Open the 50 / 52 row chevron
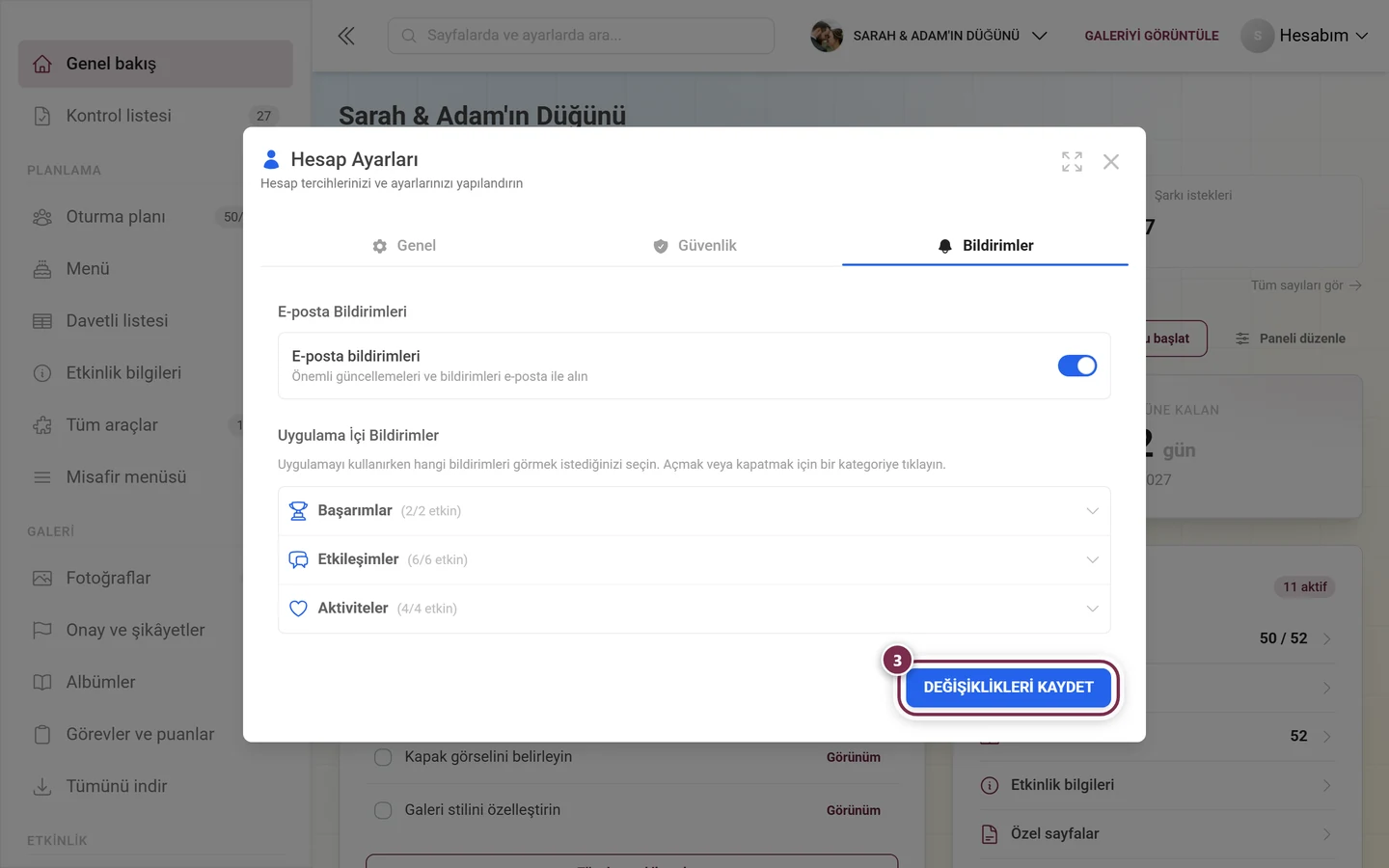 pyautogui.click(x=1327, y=638)
